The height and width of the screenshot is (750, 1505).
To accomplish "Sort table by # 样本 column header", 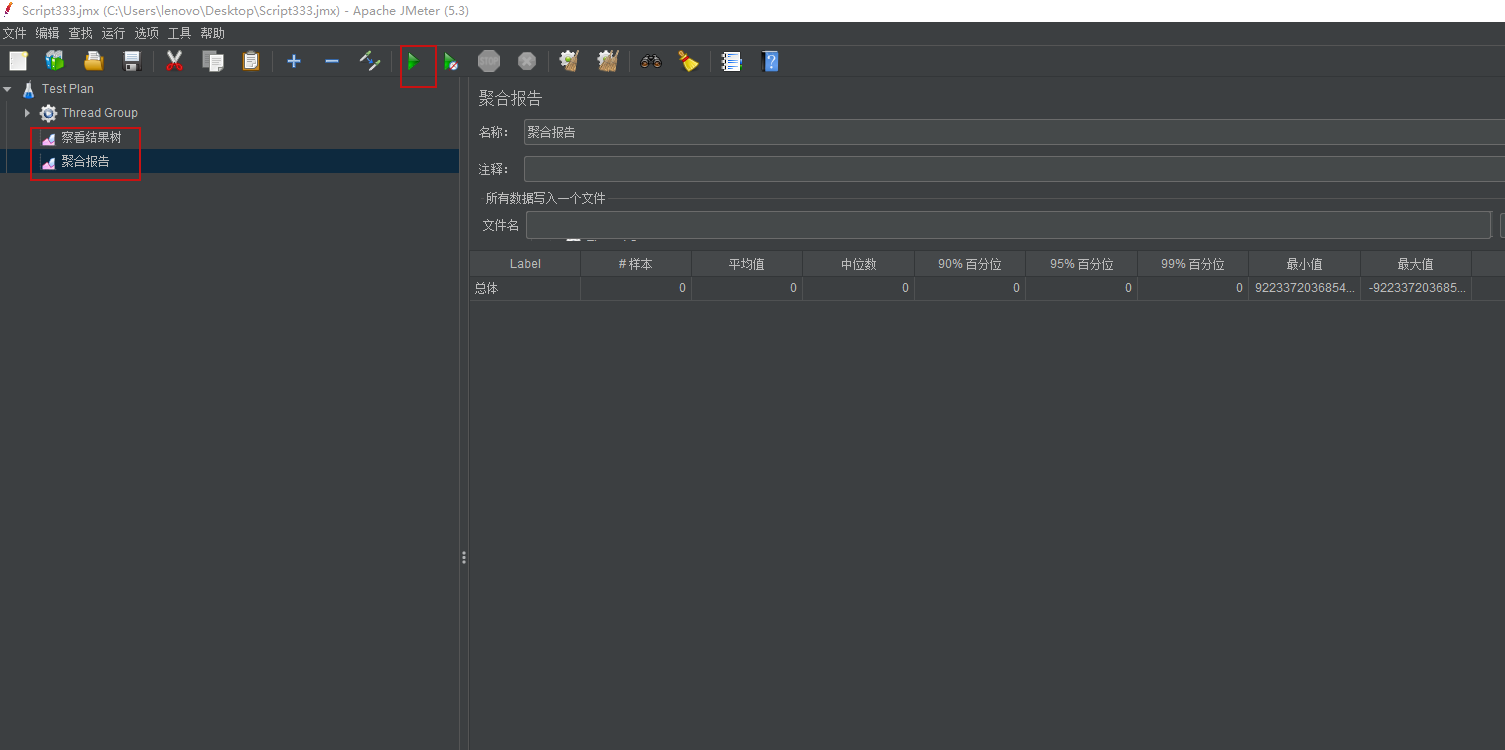I will pyautogui.click(x=636, y=264).
